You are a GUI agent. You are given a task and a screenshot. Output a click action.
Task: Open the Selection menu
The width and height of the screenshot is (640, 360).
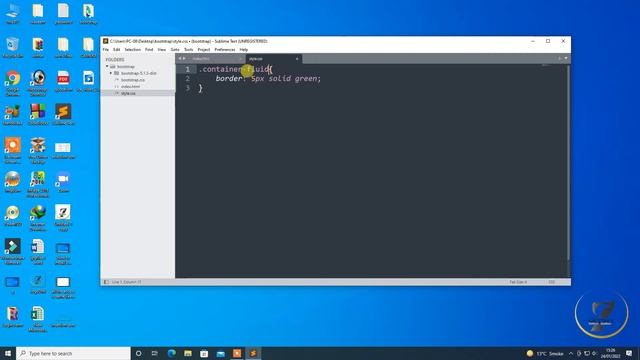coord(132,49)
